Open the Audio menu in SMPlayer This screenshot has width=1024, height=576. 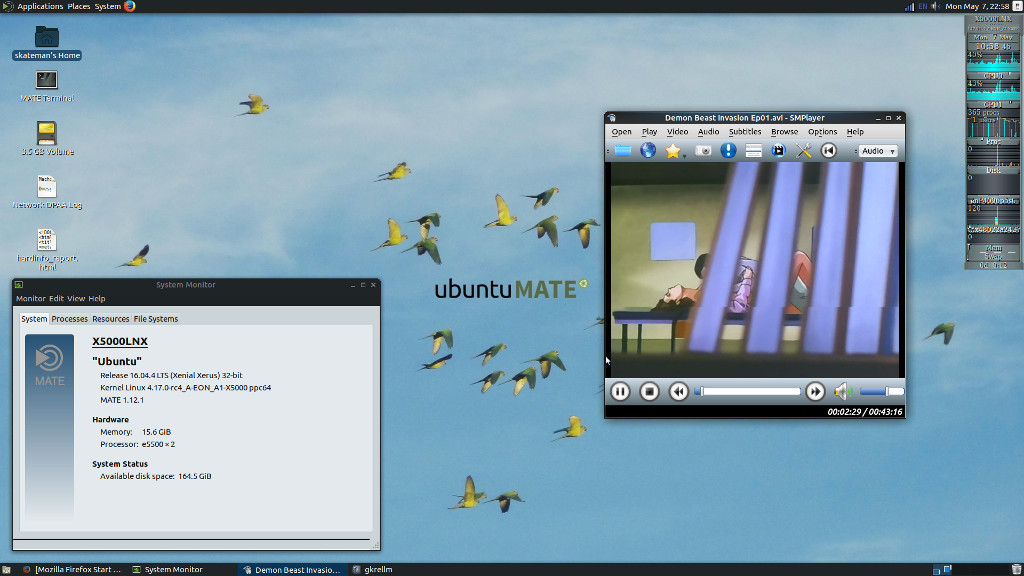point(708,132)
